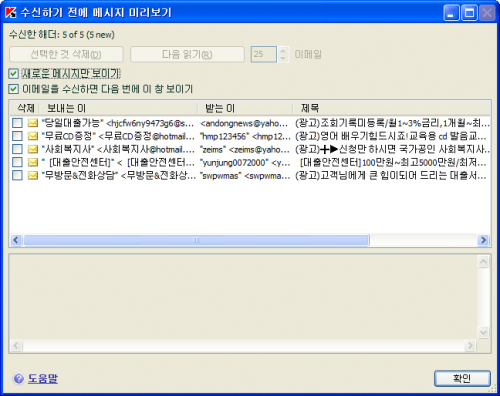500x396 pixels.
Task: Click the Kaspersky logo in title bar
Action: tap(11, 12)
